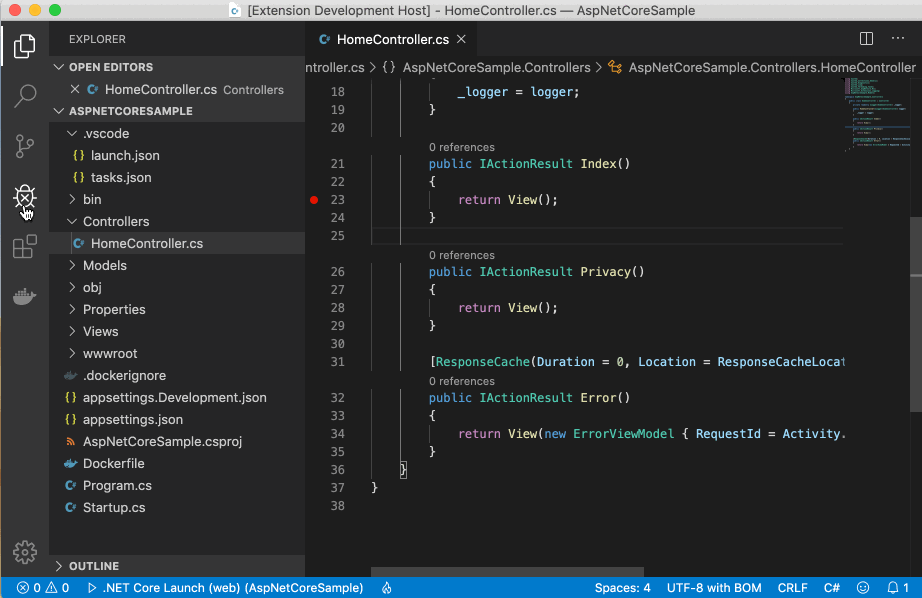The width and height of the screenshot is (922, 598).
Task: Open the Search view icon
Action: [24, 95]
